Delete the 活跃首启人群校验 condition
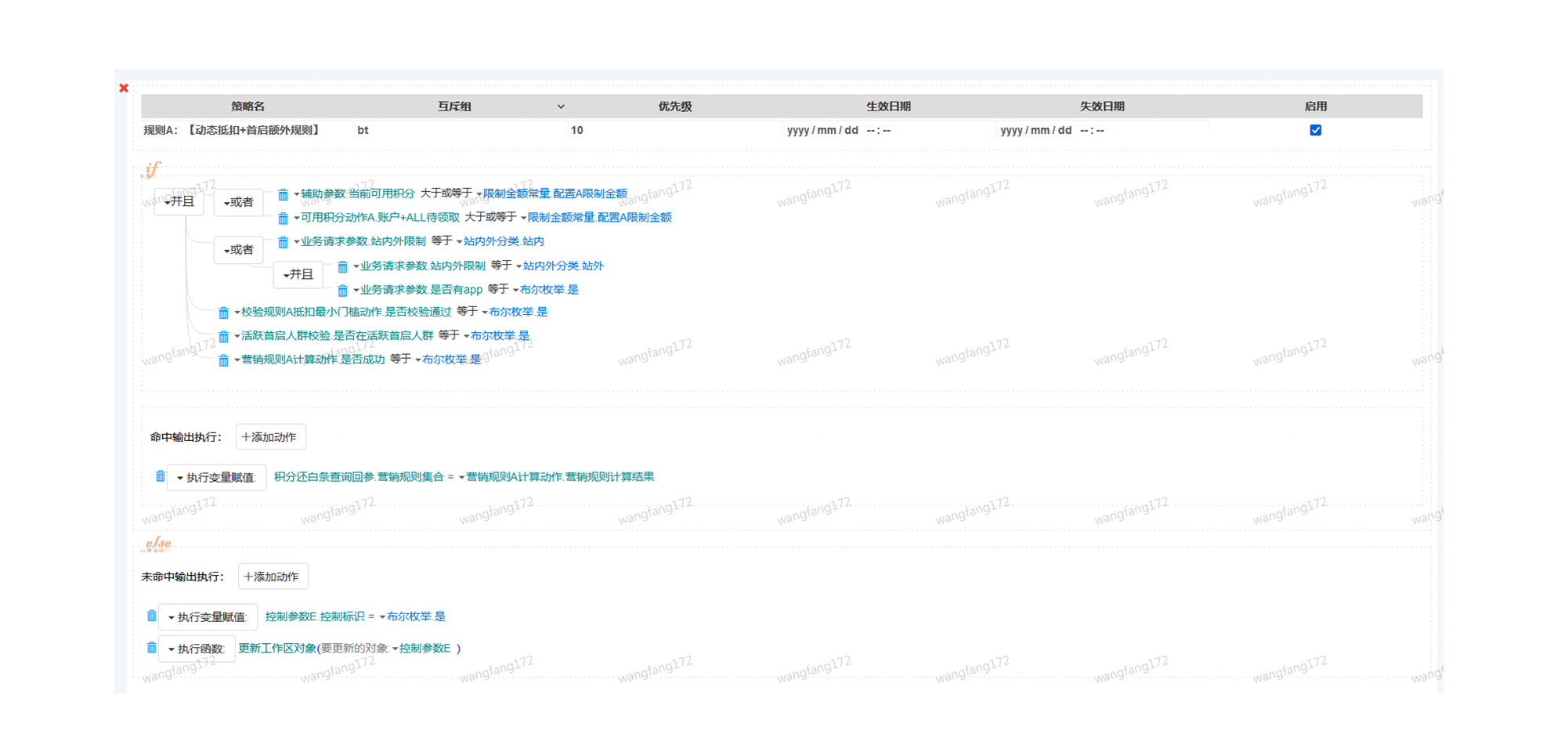1568x752 pixels. pos(223,336)
